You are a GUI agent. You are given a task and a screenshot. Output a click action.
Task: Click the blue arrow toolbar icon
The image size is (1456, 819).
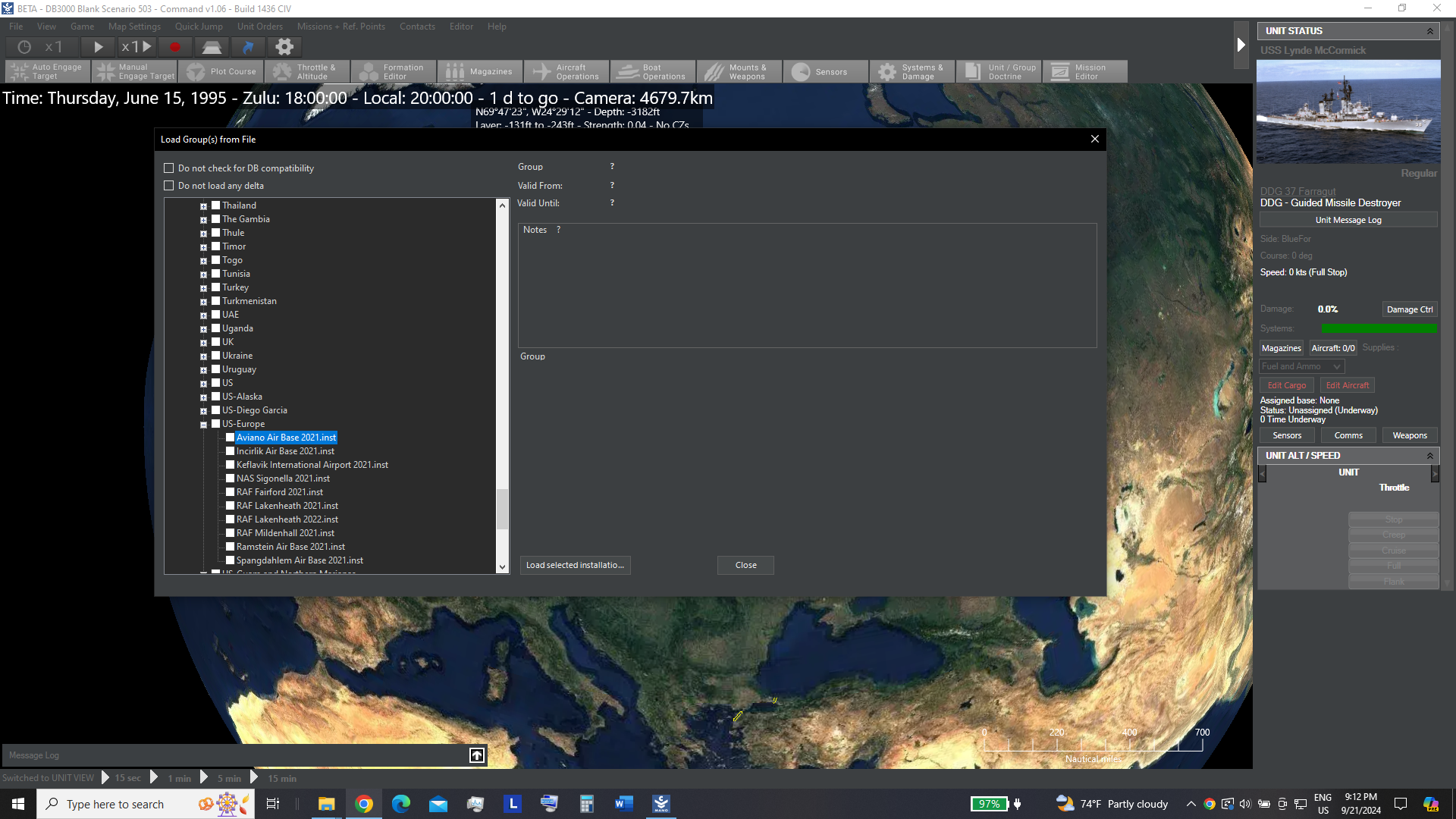pyautogui.click(x=248, y=47)
